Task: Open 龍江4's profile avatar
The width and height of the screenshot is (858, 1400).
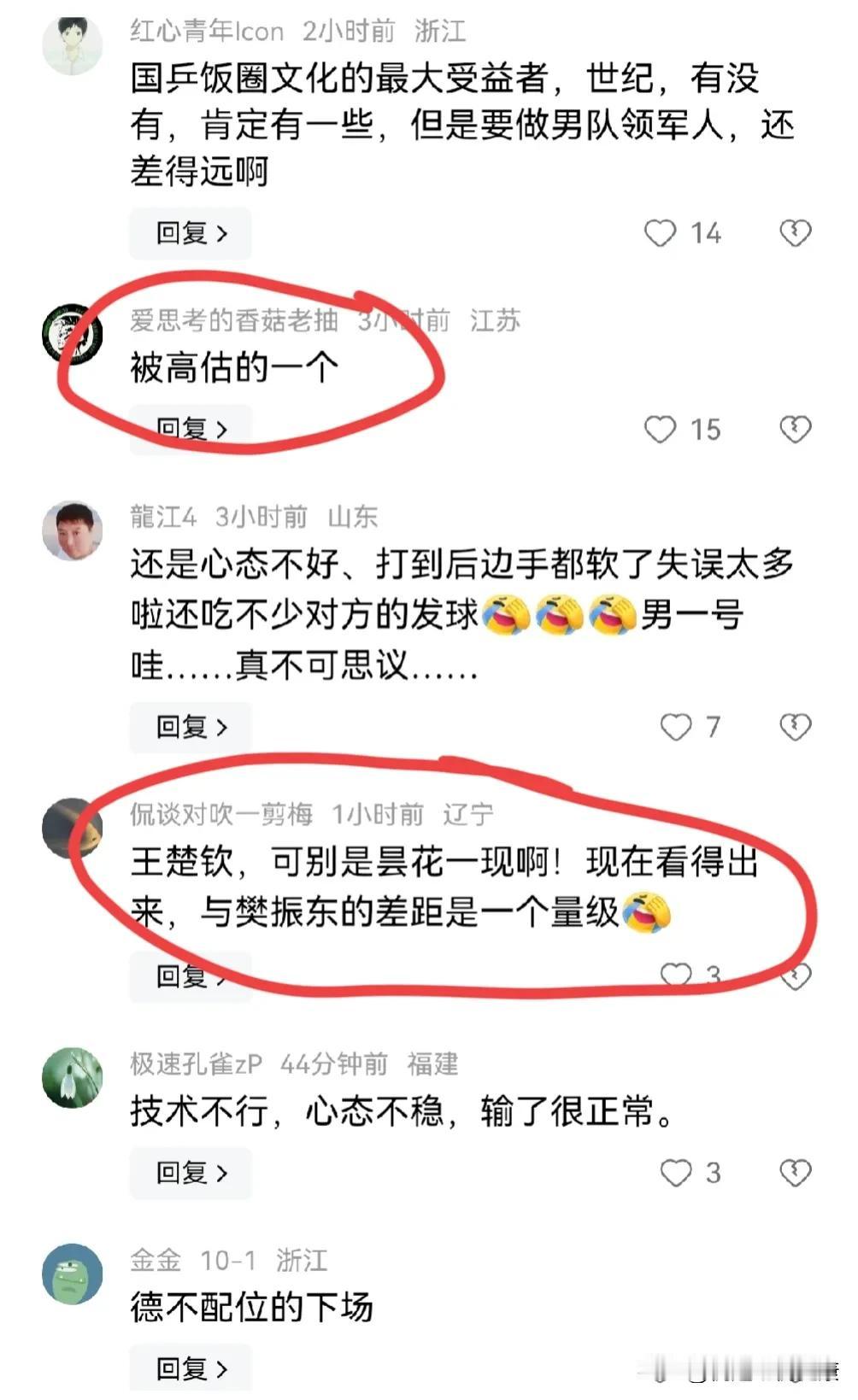Action: pyautogui.click(x=73, y=530)
